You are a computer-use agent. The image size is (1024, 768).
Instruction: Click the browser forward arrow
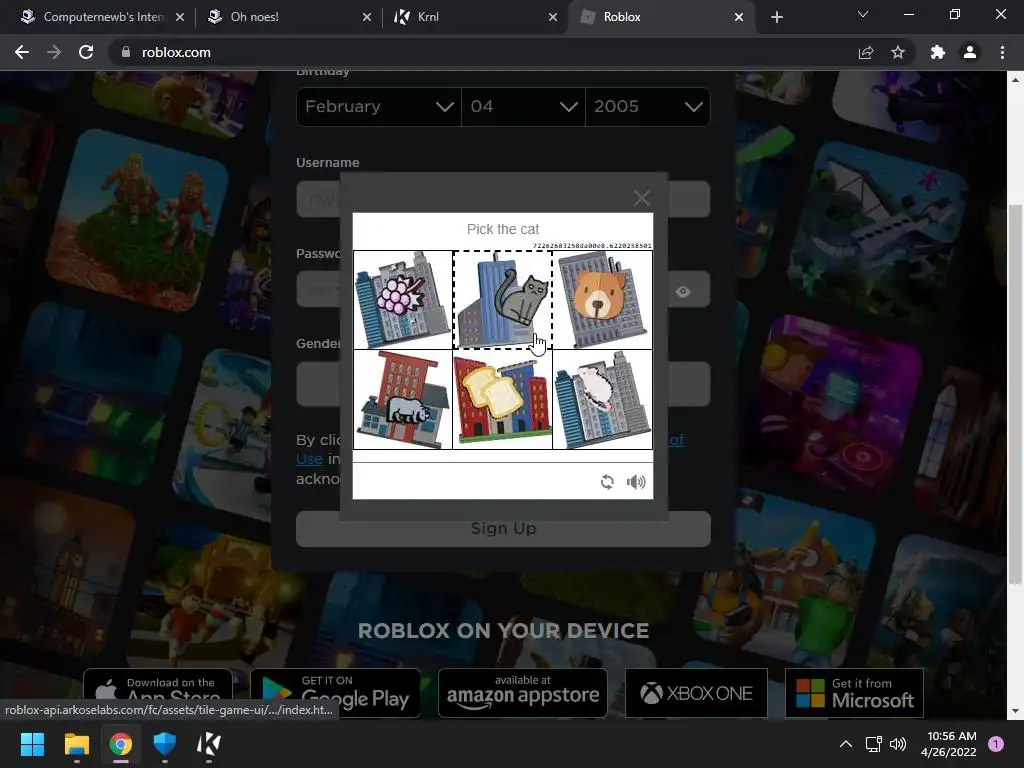[x=54, y=52]
